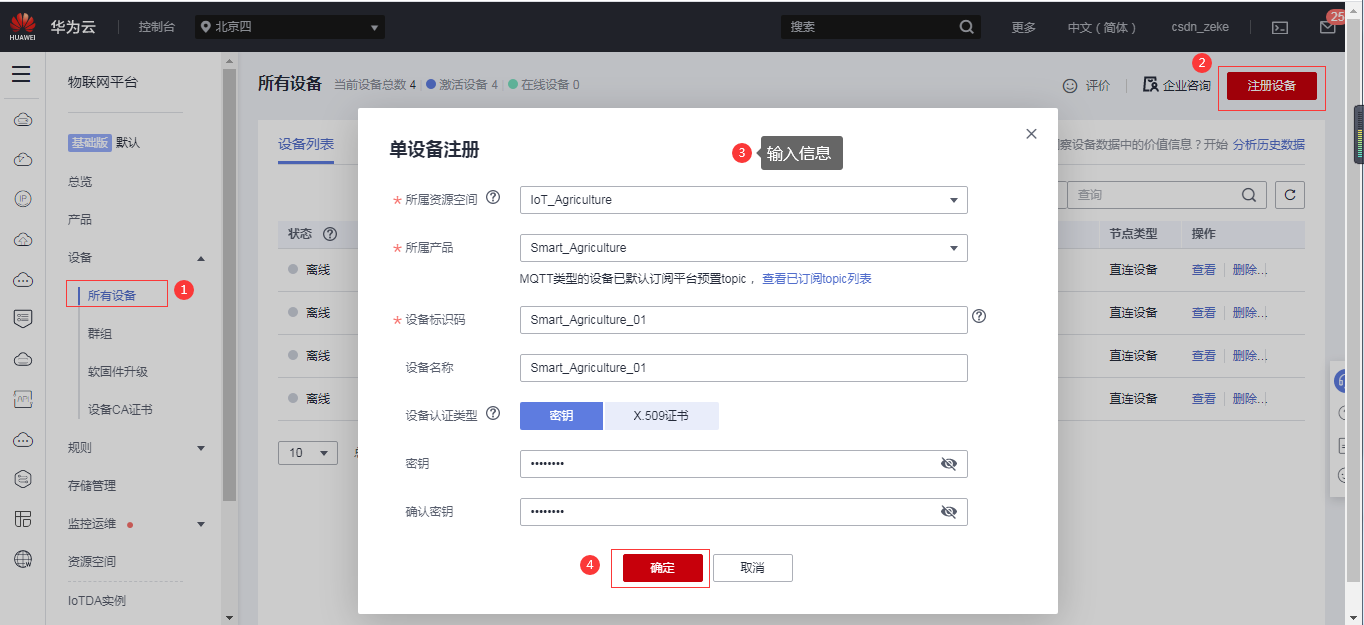Open the csdn_zeke account menu
This screenshot has height=625, width=1364.
click(1200, 27)
